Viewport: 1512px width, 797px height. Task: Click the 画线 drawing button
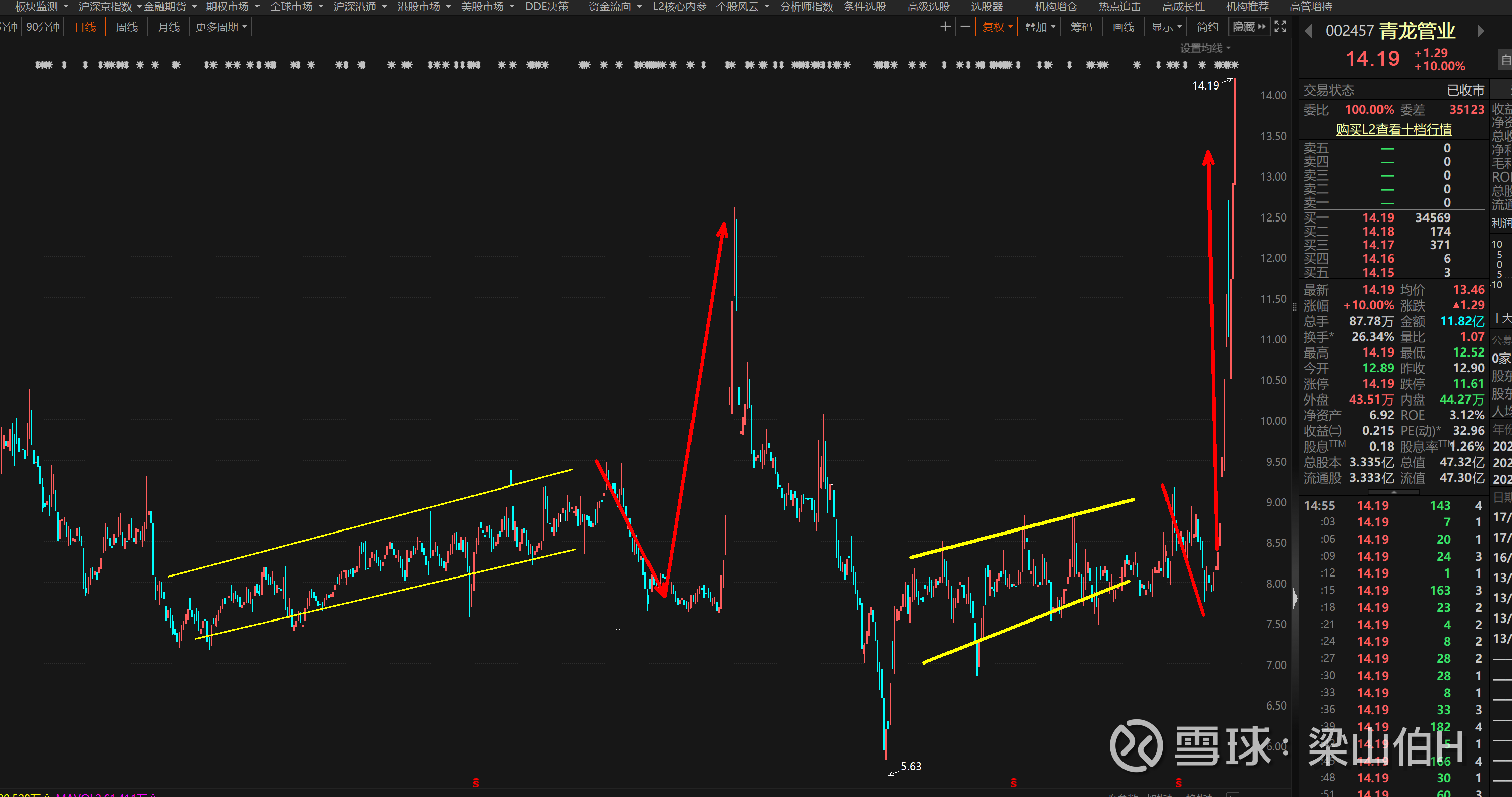pos(1123,27)
